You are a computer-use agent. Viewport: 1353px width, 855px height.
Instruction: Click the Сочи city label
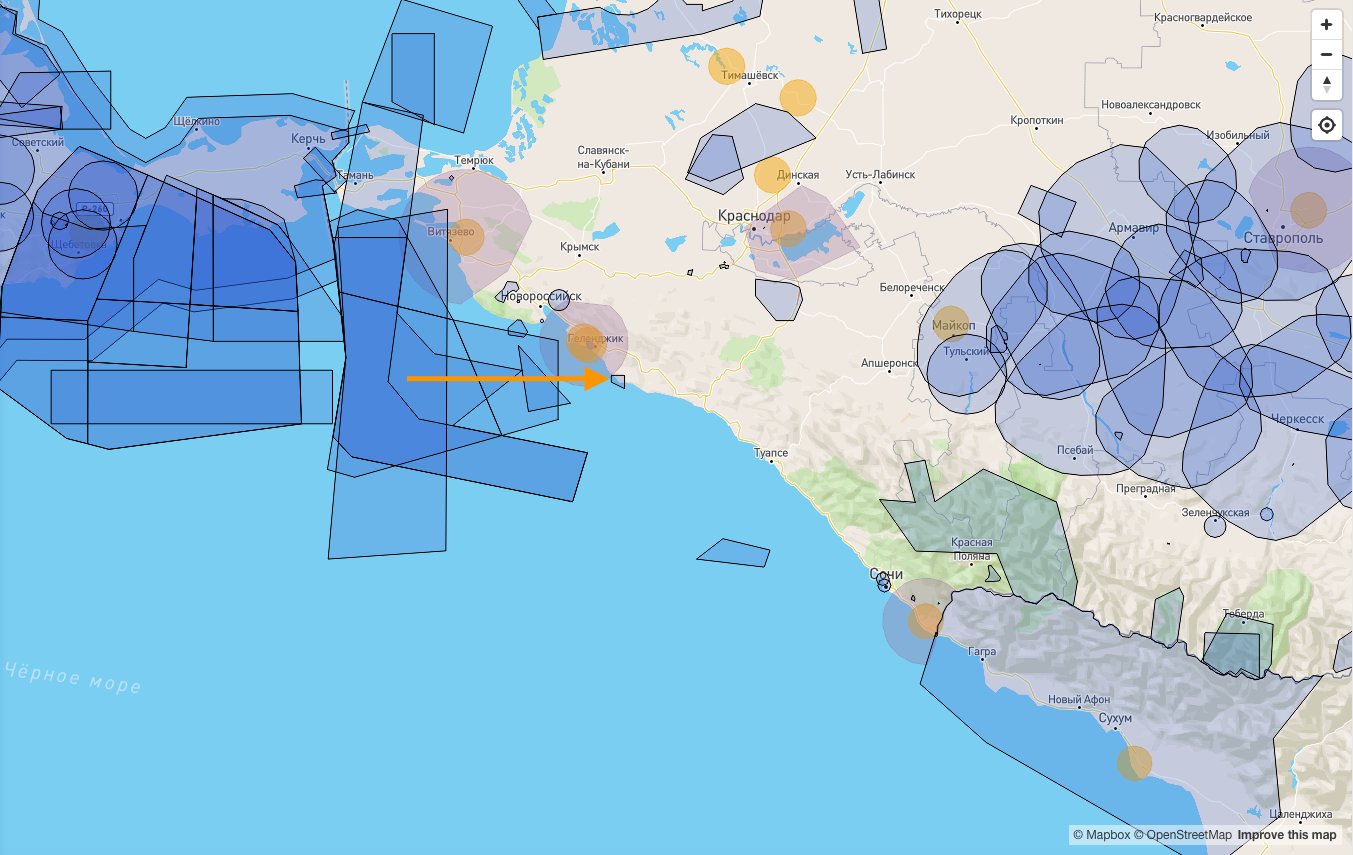coord(887,575)
